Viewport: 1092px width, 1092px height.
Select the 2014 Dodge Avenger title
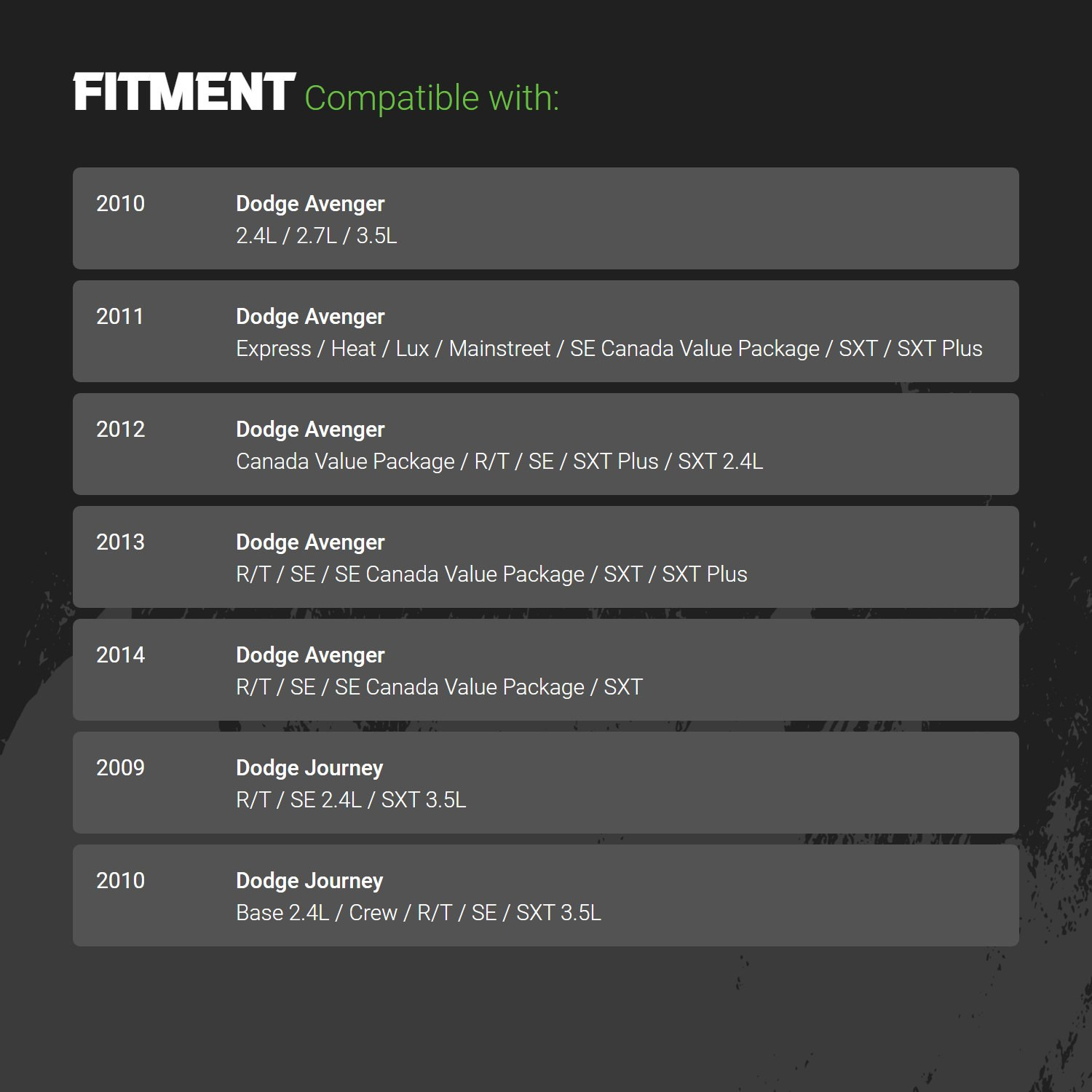(310, 655)
